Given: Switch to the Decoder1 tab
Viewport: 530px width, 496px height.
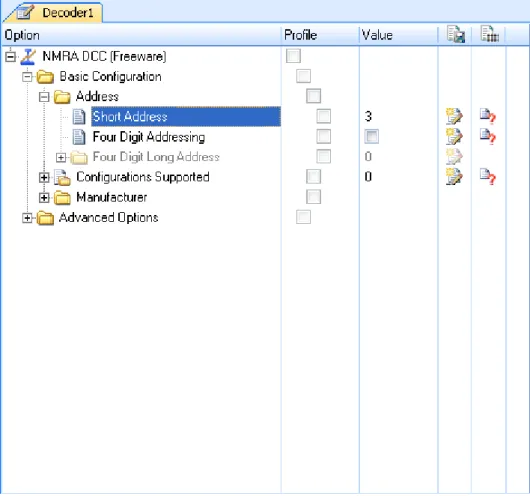Looking at the screenshot, I should 53,13.
